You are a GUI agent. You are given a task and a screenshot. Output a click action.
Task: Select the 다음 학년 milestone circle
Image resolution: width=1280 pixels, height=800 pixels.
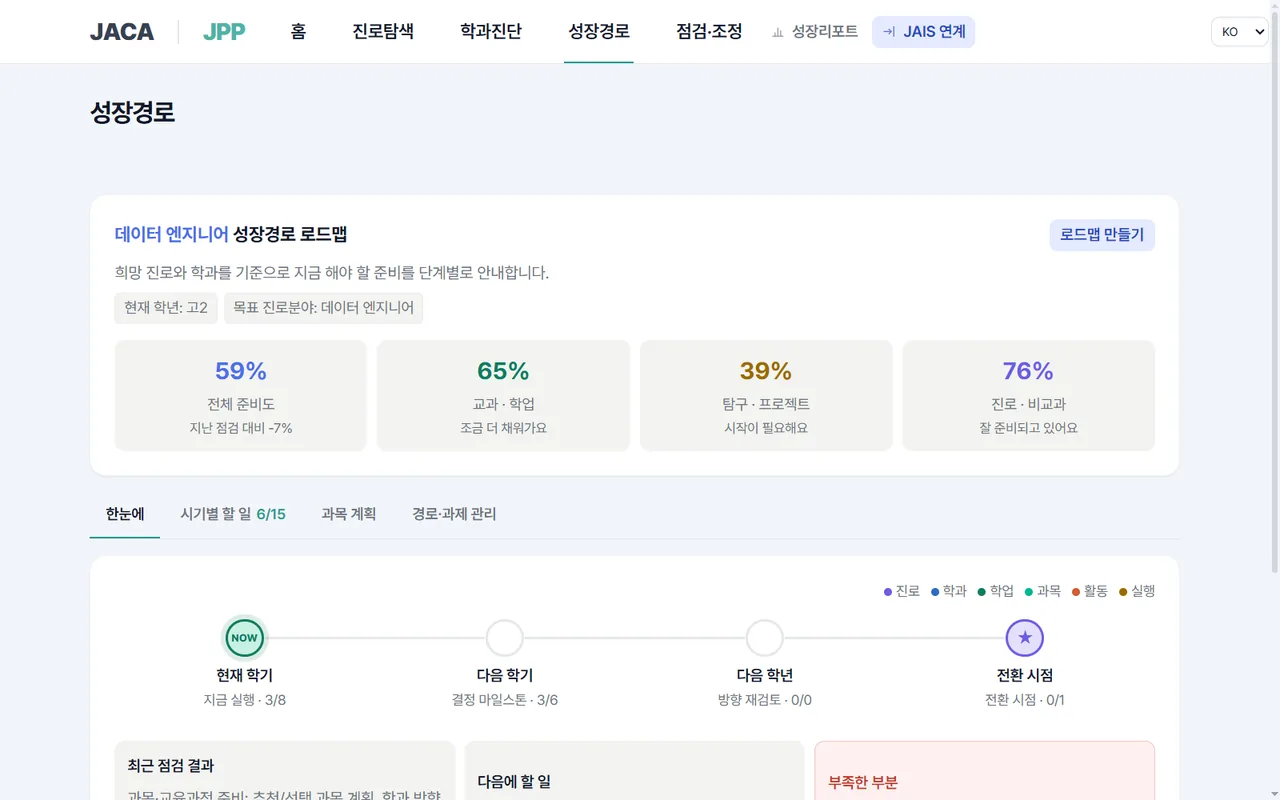pos(765,638)
